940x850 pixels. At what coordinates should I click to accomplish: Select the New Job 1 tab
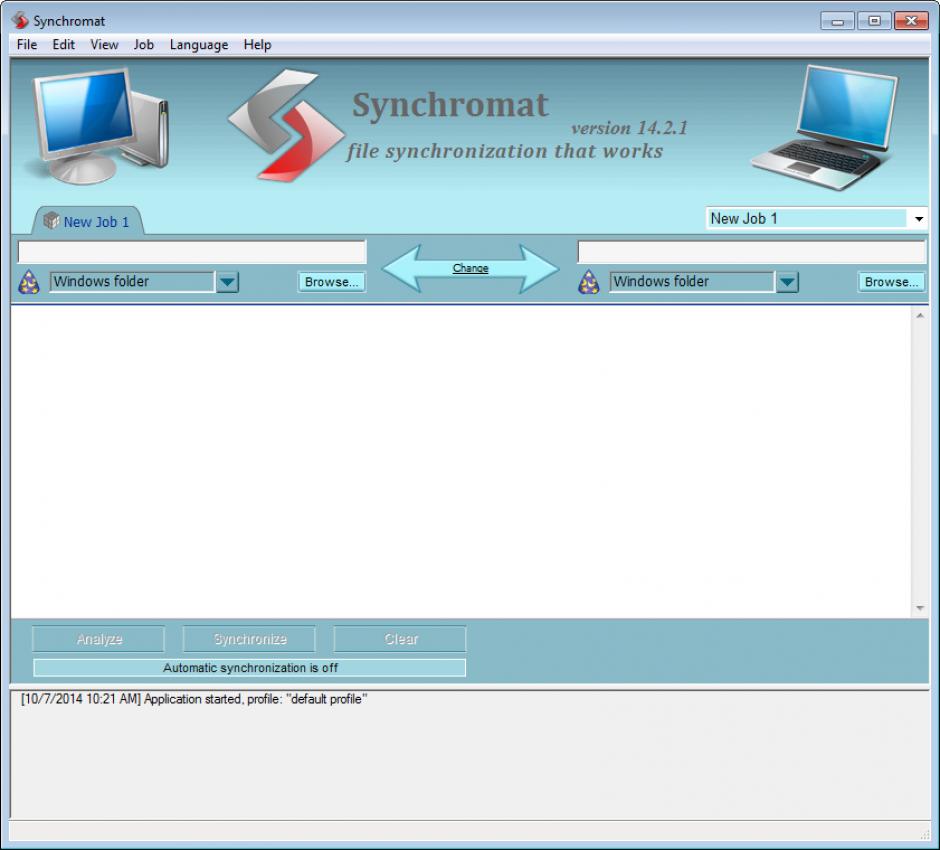coord(88,221)
